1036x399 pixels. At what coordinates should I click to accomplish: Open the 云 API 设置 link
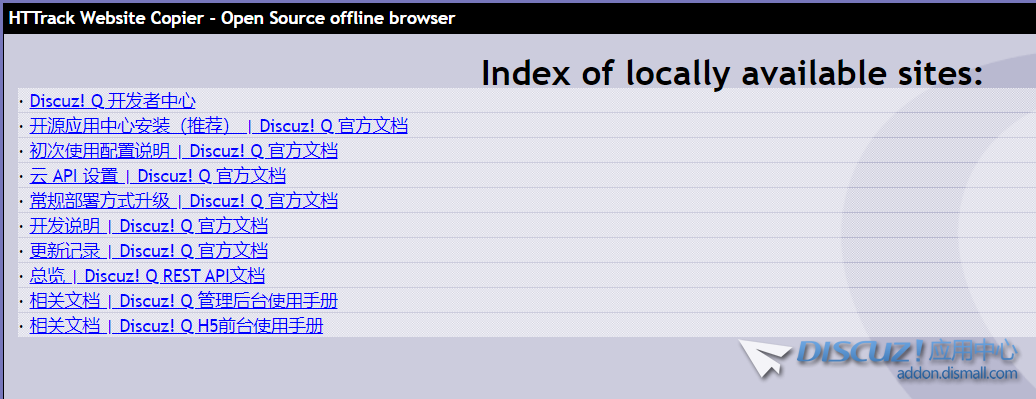point(158,176)
